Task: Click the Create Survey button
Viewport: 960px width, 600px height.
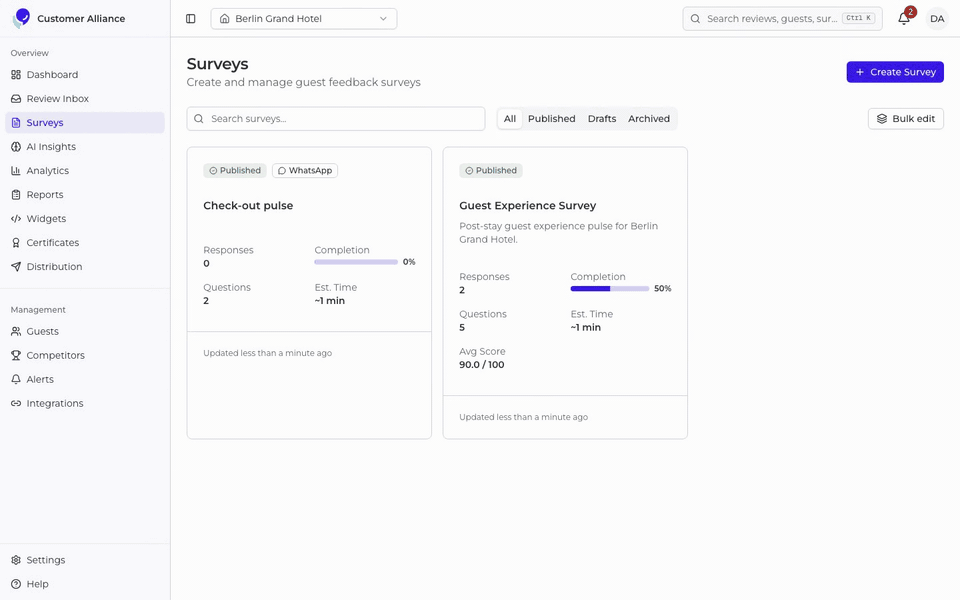Action: (895, 72)
